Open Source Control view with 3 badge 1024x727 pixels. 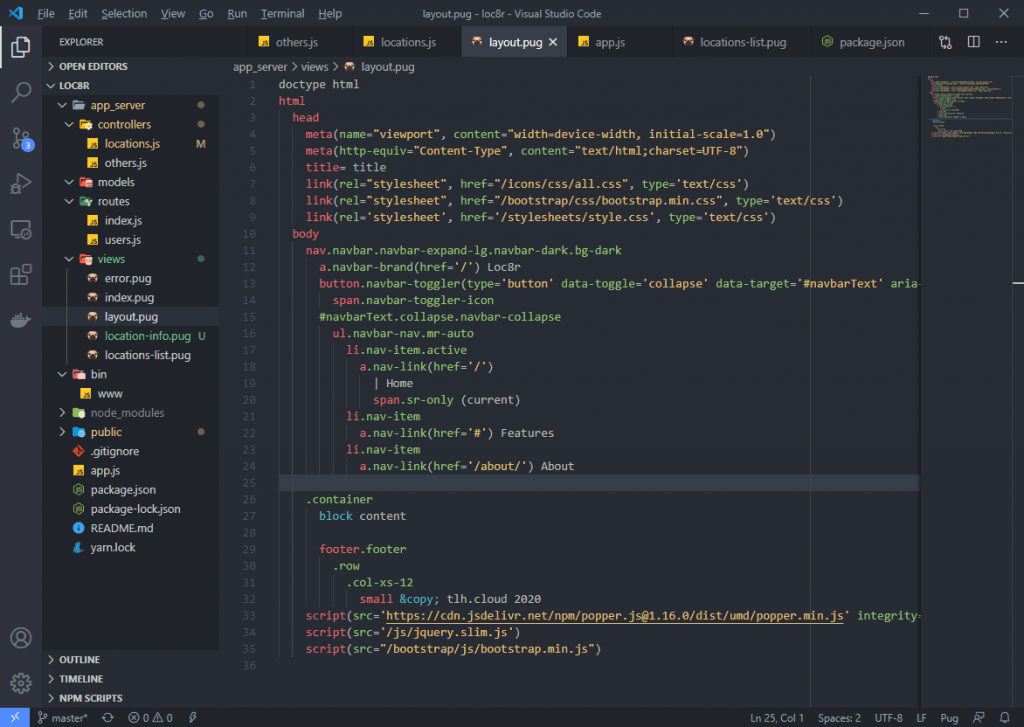coord(21,138)
